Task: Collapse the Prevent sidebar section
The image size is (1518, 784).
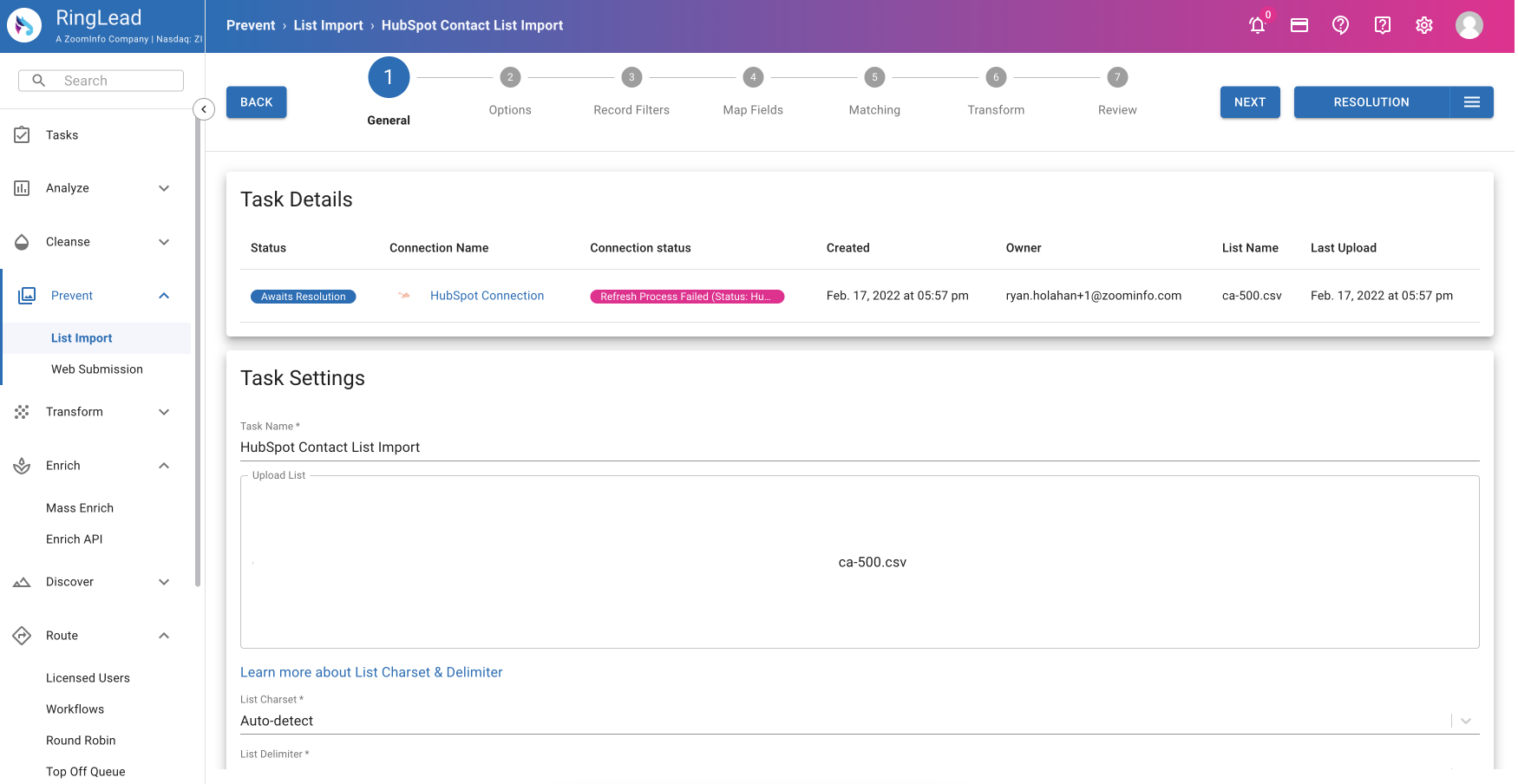Action: click(x=164, y=296)
